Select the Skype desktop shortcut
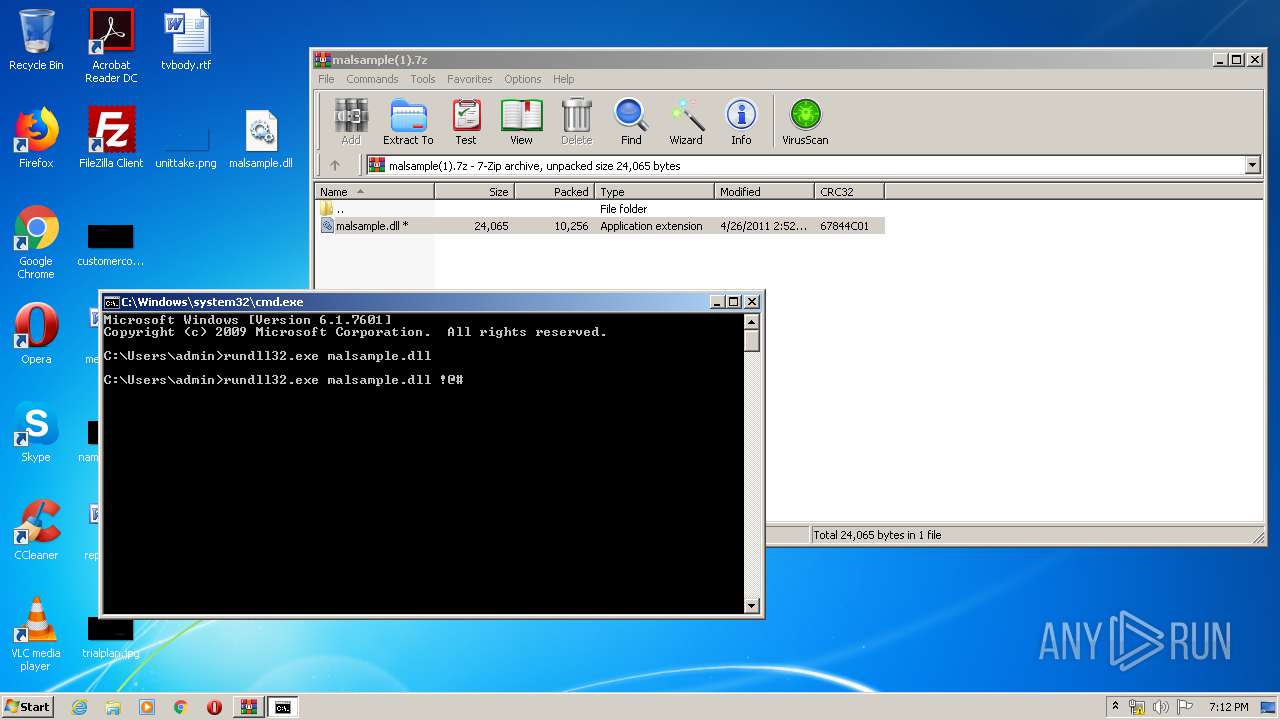This screenshot has height=720, width=1280. click(x=36, y=432)
